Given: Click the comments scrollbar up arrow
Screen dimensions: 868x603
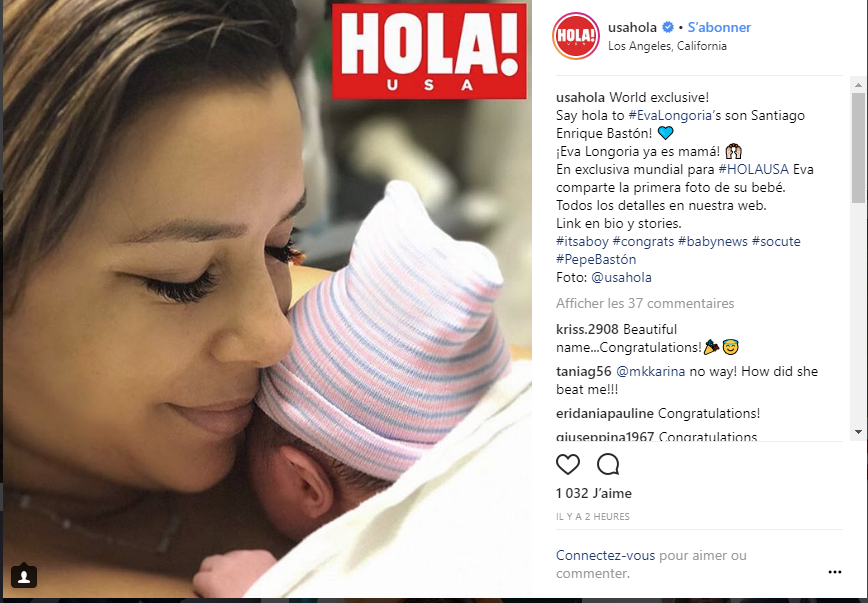Looking at the screenshot, I should coord(858,85).
